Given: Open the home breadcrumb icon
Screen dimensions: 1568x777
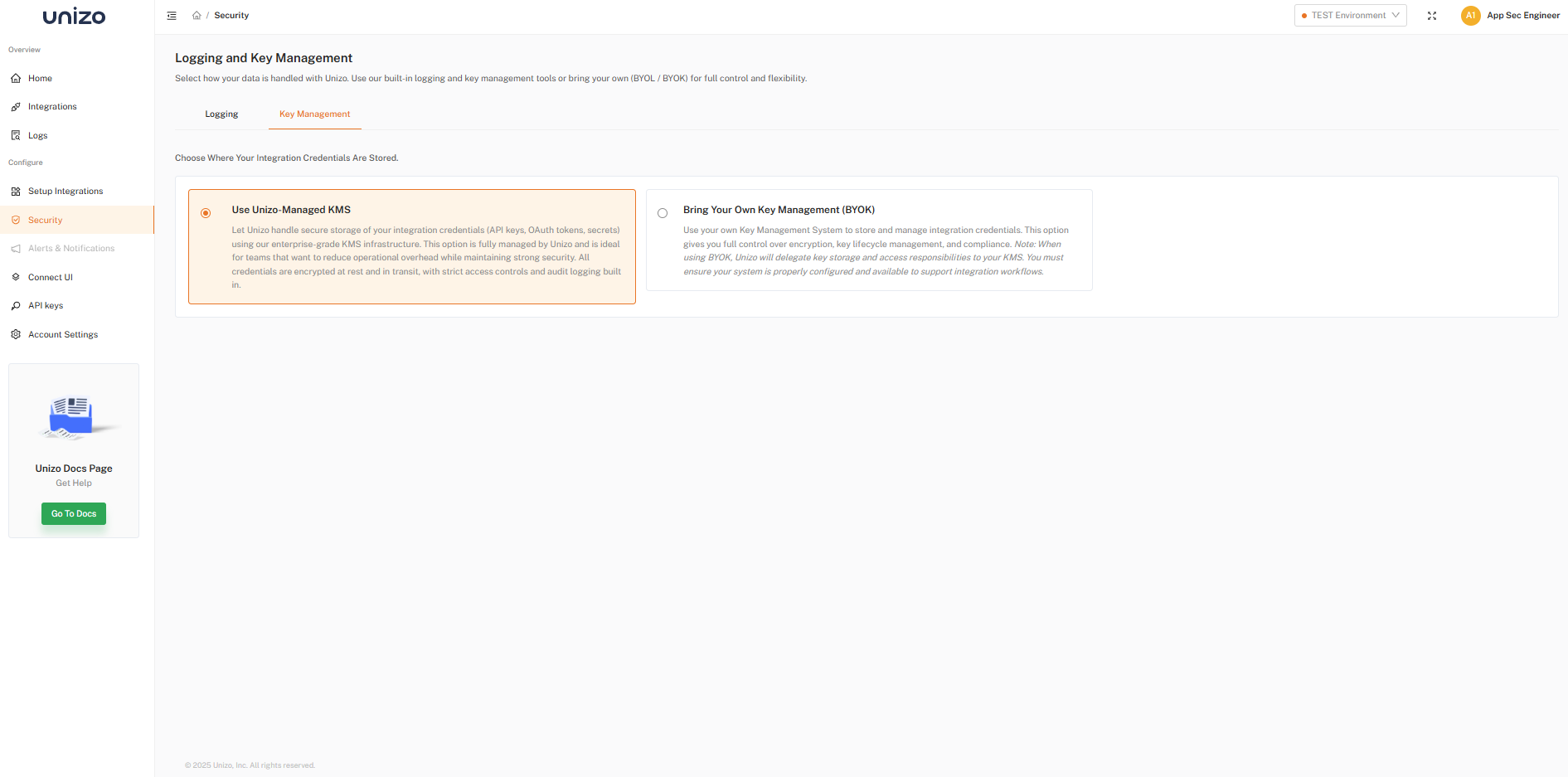Looking at the screenshot, I should click(x=197, y=16).
